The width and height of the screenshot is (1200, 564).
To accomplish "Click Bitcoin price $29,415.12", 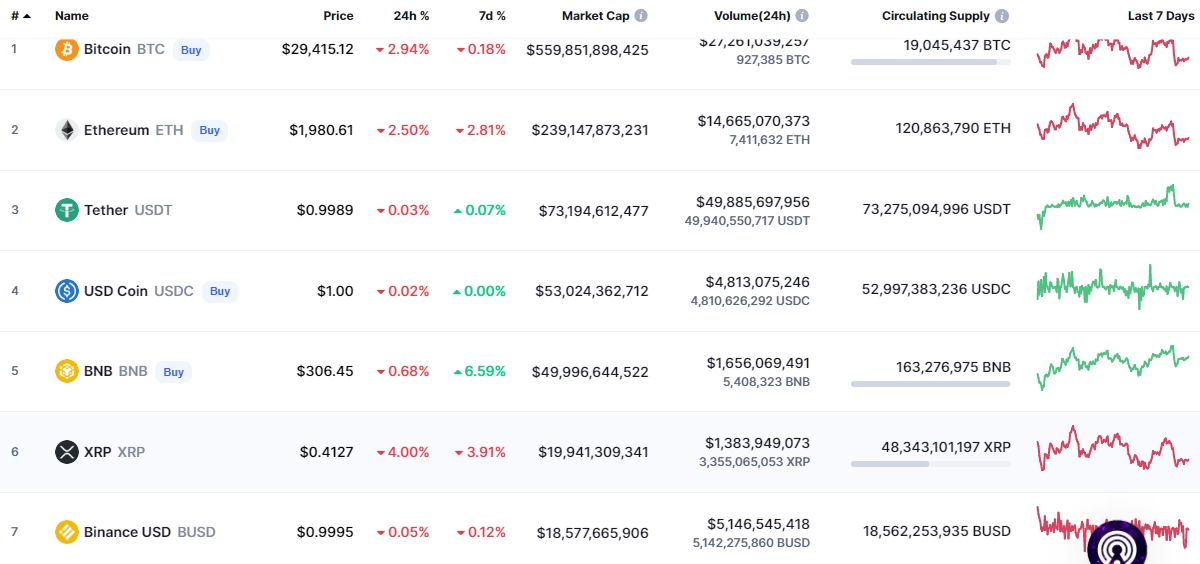I will (x=317, y=49).
